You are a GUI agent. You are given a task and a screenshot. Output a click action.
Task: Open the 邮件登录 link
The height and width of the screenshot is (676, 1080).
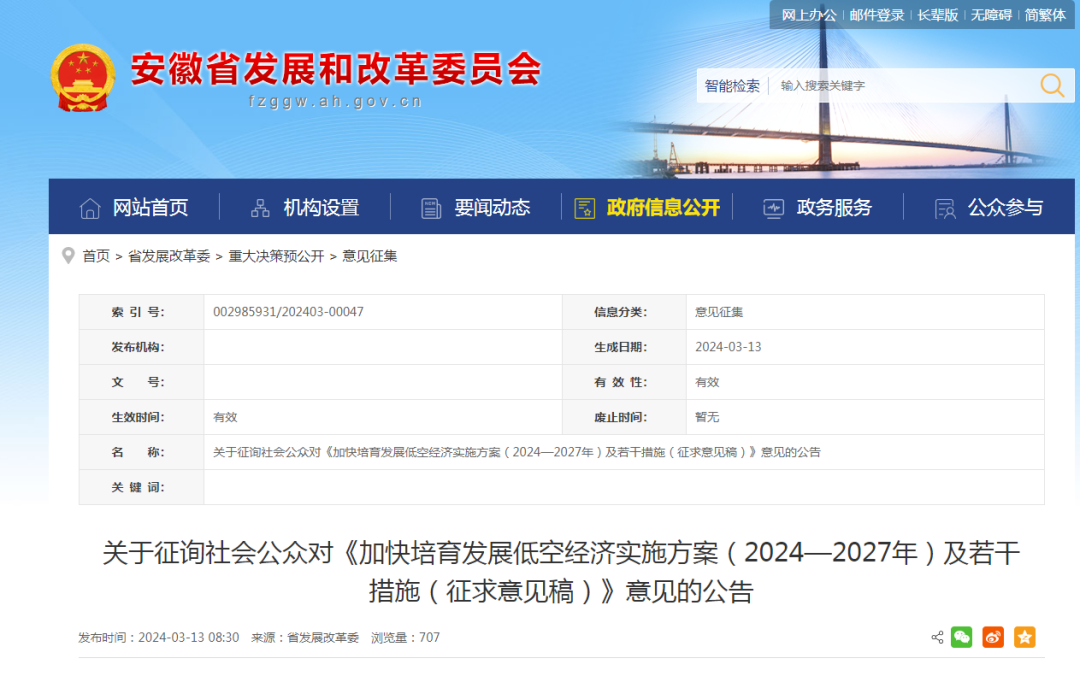[x=877, y=14]
